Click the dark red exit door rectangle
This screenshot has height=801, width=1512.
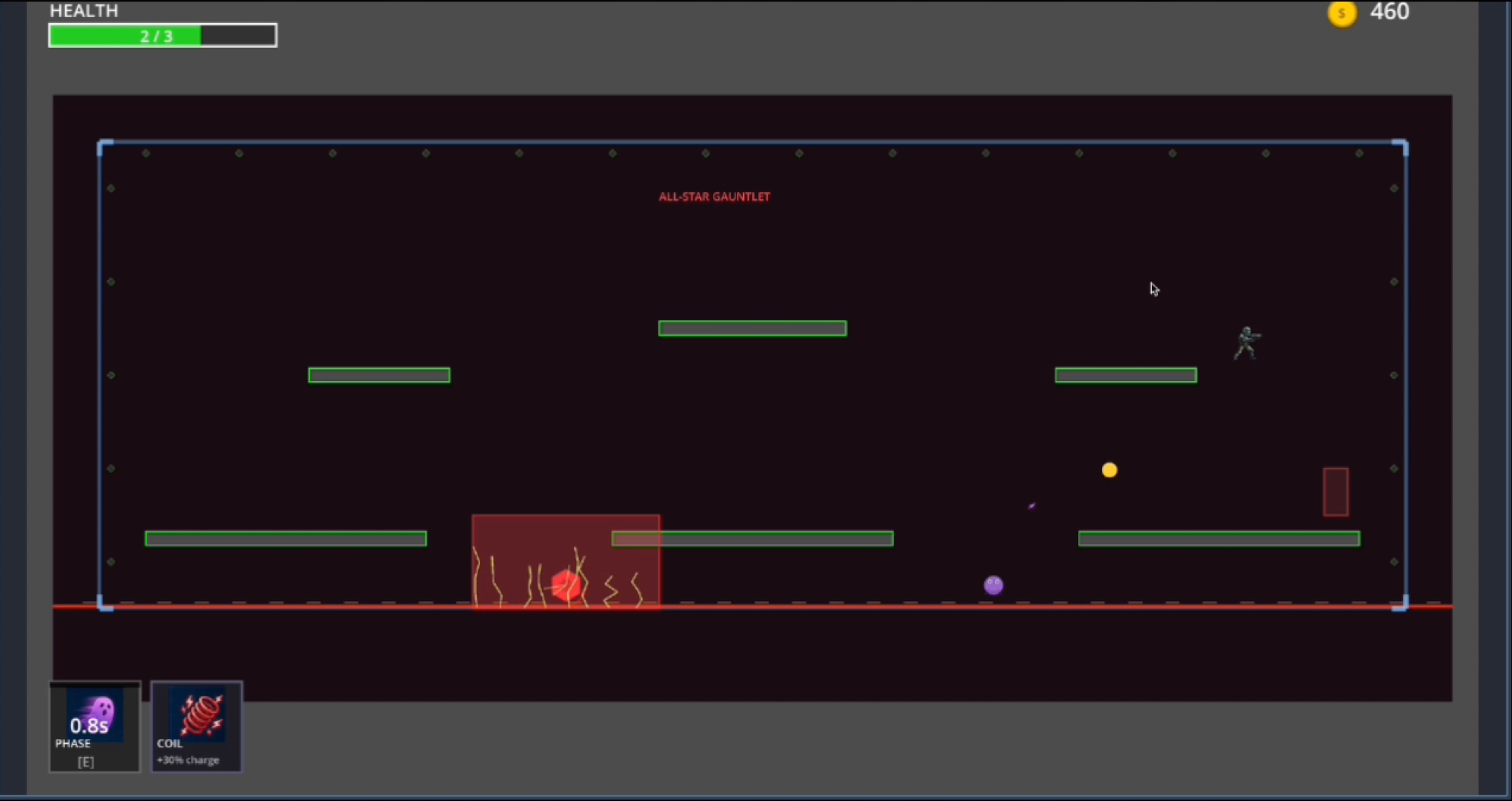(x=1335, y=492)
